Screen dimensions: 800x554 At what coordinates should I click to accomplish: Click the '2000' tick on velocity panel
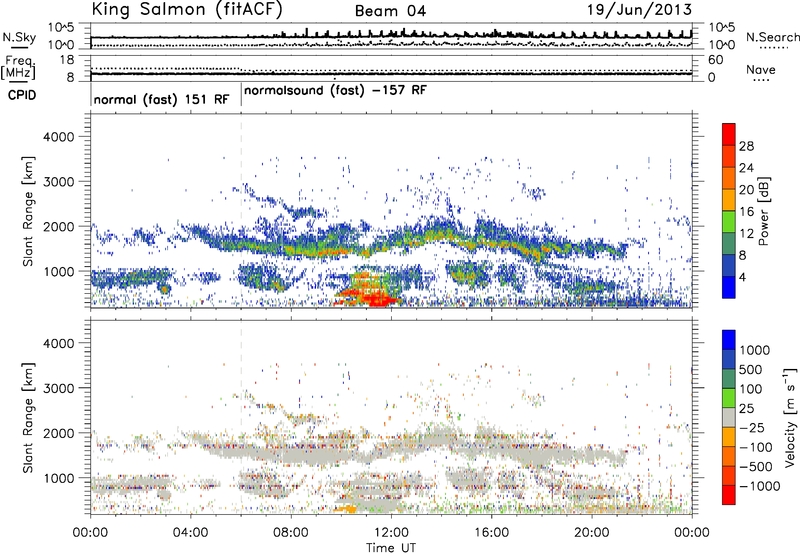[x=58, y=433]
